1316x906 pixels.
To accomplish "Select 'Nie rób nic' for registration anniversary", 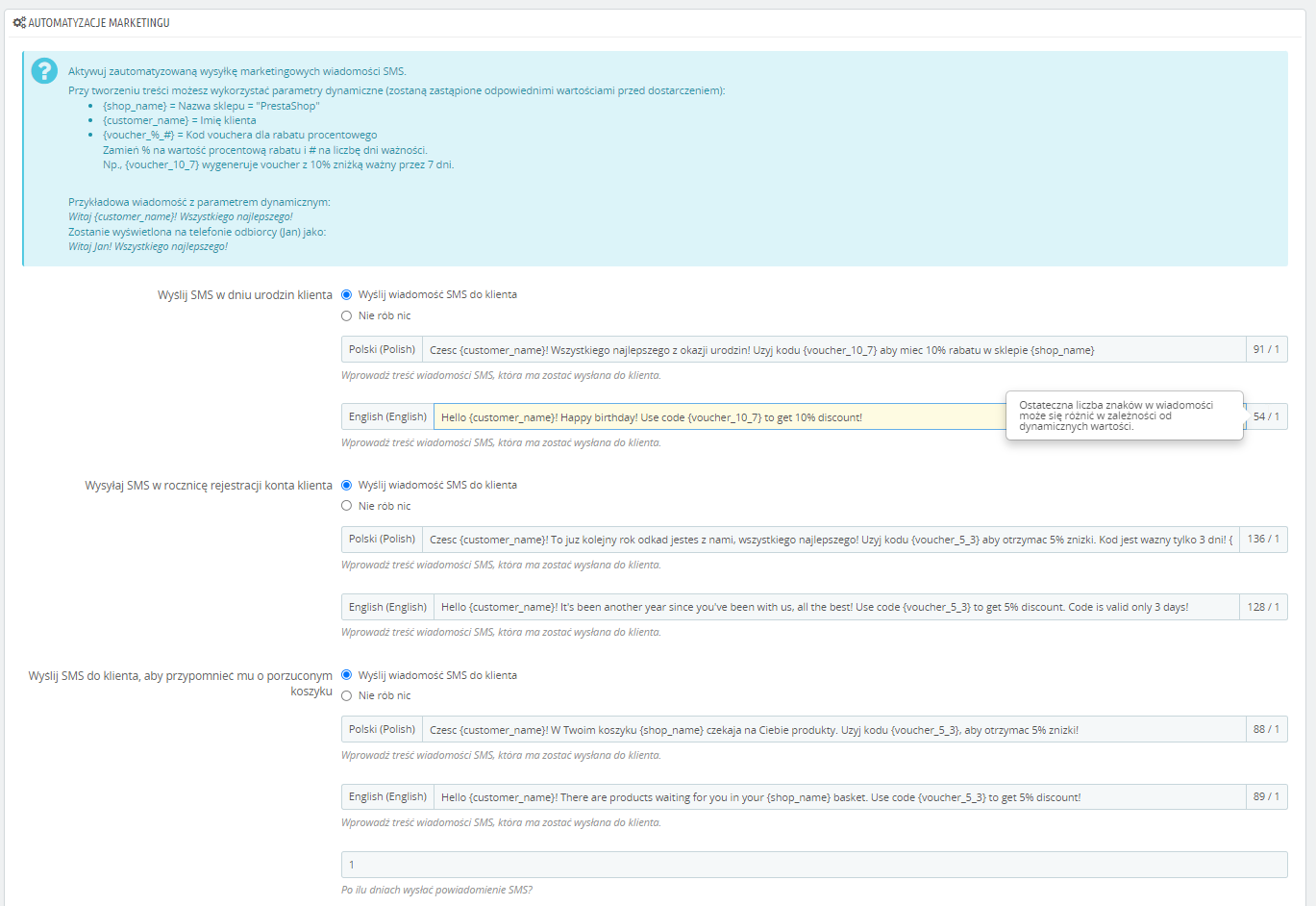I will tap(347, 506).
